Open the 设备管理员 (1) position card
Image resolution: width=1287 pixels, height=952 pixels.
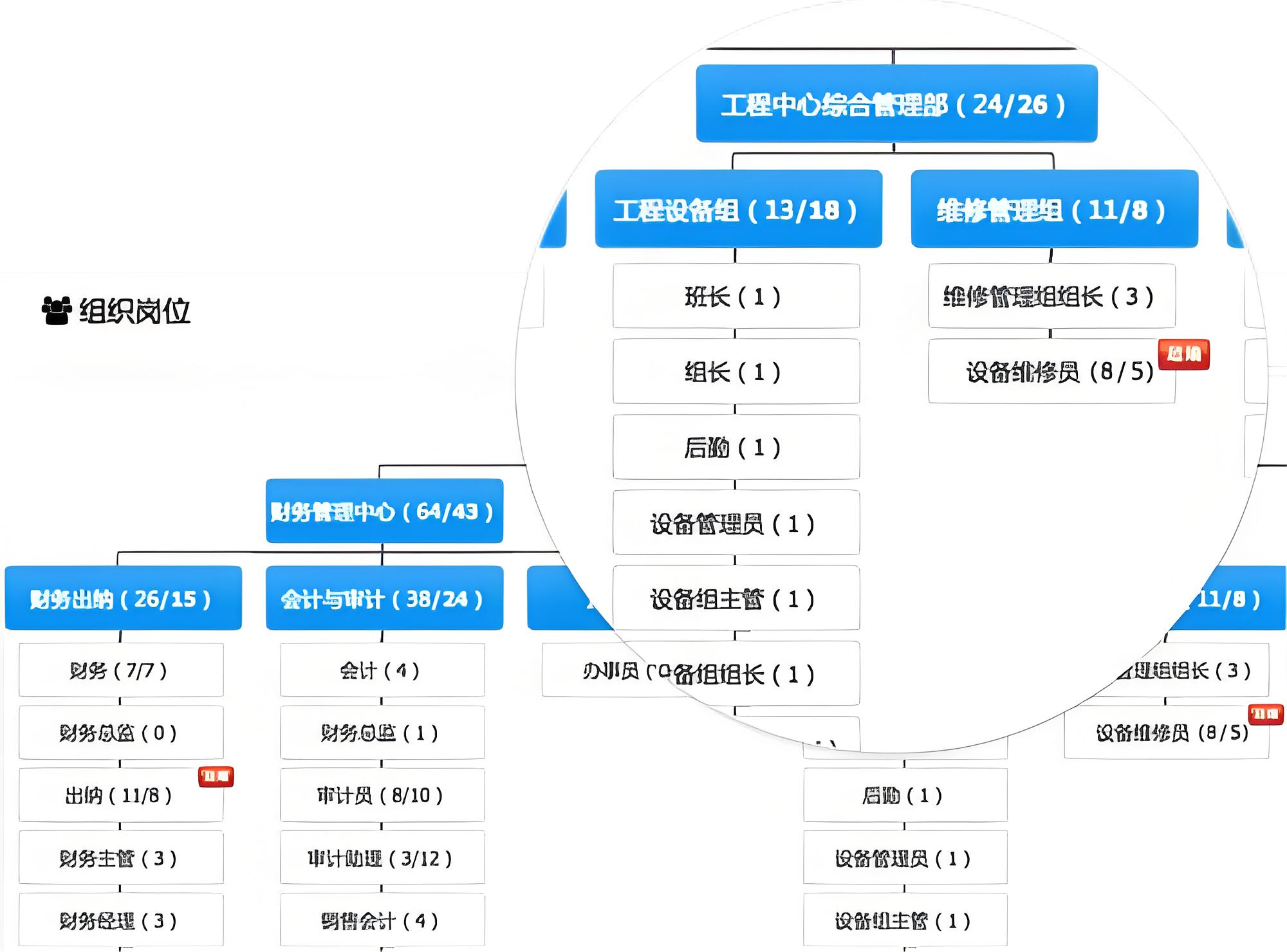click(x=737, y=523)
